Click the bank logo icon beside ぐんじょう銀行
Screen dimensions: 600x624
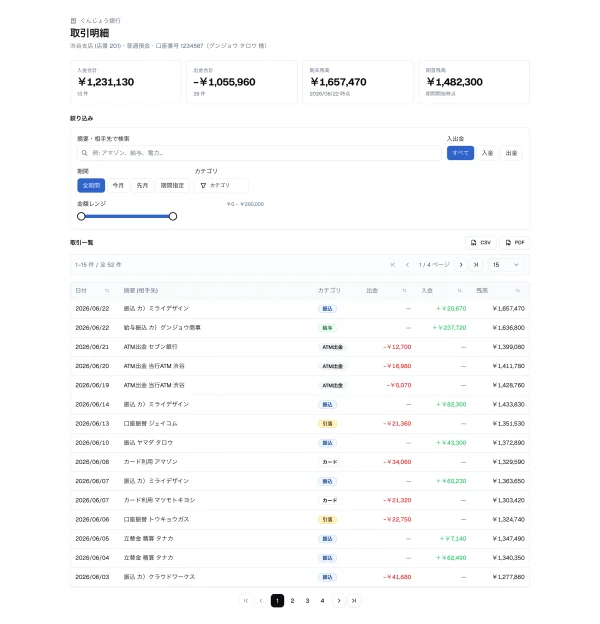pos(73,21)
